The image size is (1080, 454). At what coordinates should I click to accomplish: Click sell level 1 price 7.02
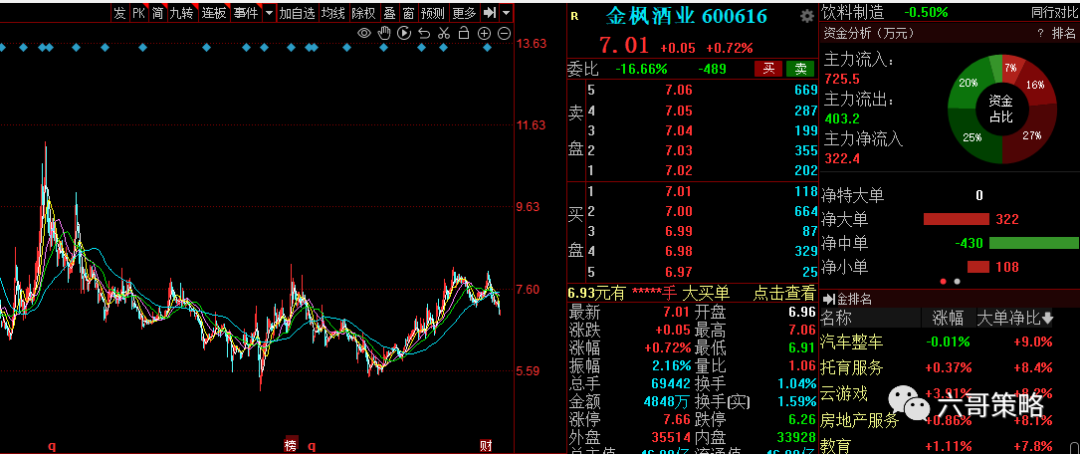[678, 169]
